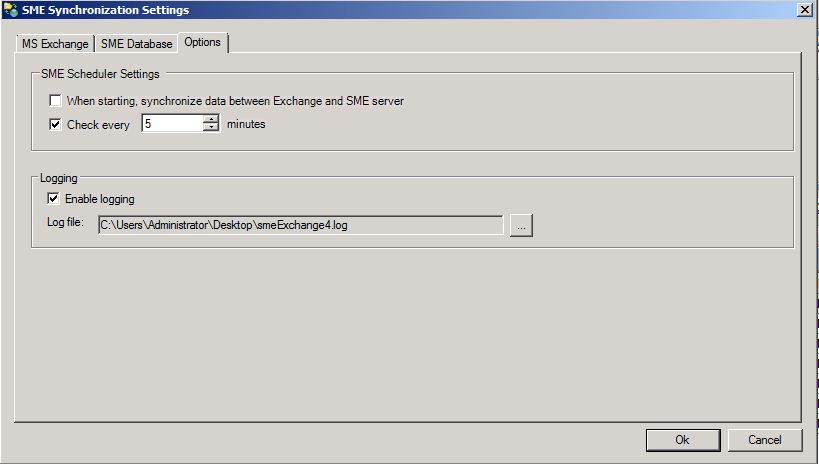This screenshot has height=464, width=819.
Task: Close the SME Synchronization Settings window
Action: pyautogui.click(x=805, y=9)
